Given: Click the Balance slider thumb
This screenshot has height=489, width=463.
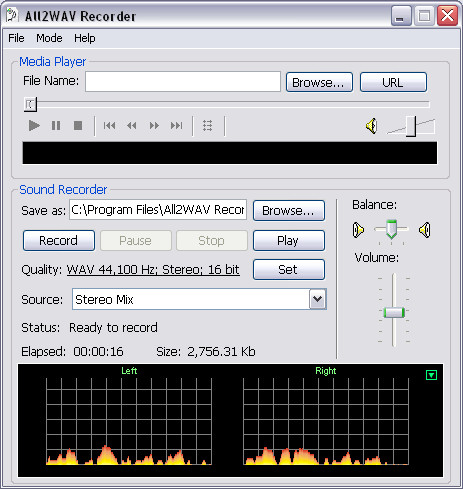Looking at the screenshot, I should [x=391, y=229].
